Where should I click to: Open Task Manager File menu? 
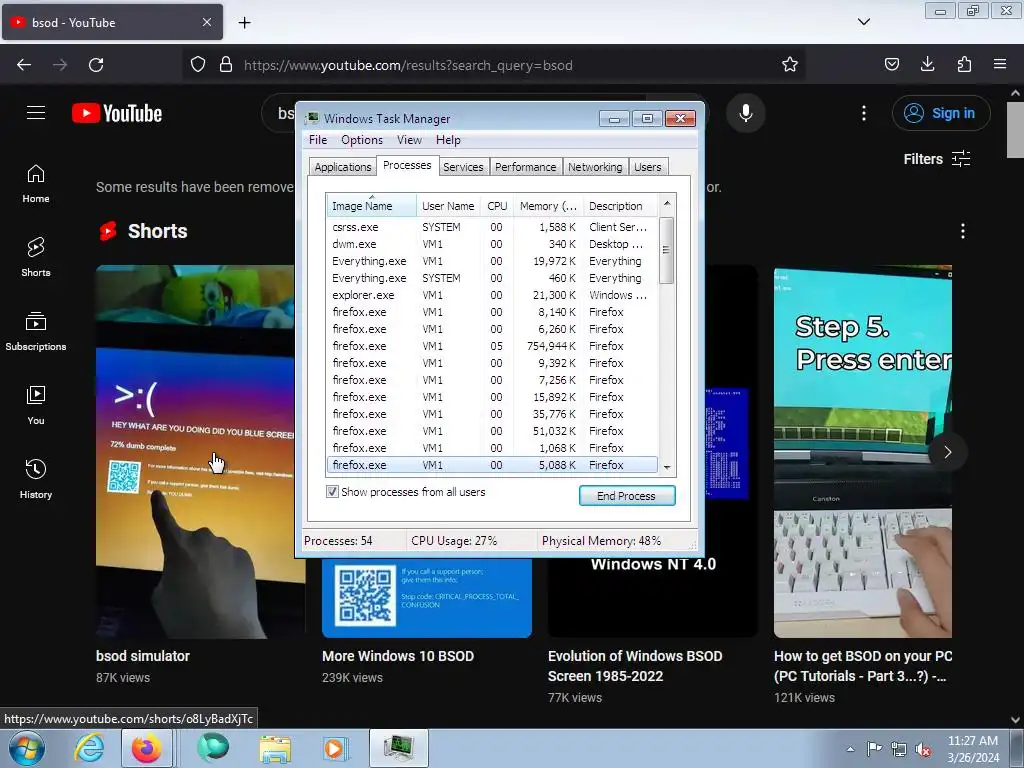[x=318, y=140]
